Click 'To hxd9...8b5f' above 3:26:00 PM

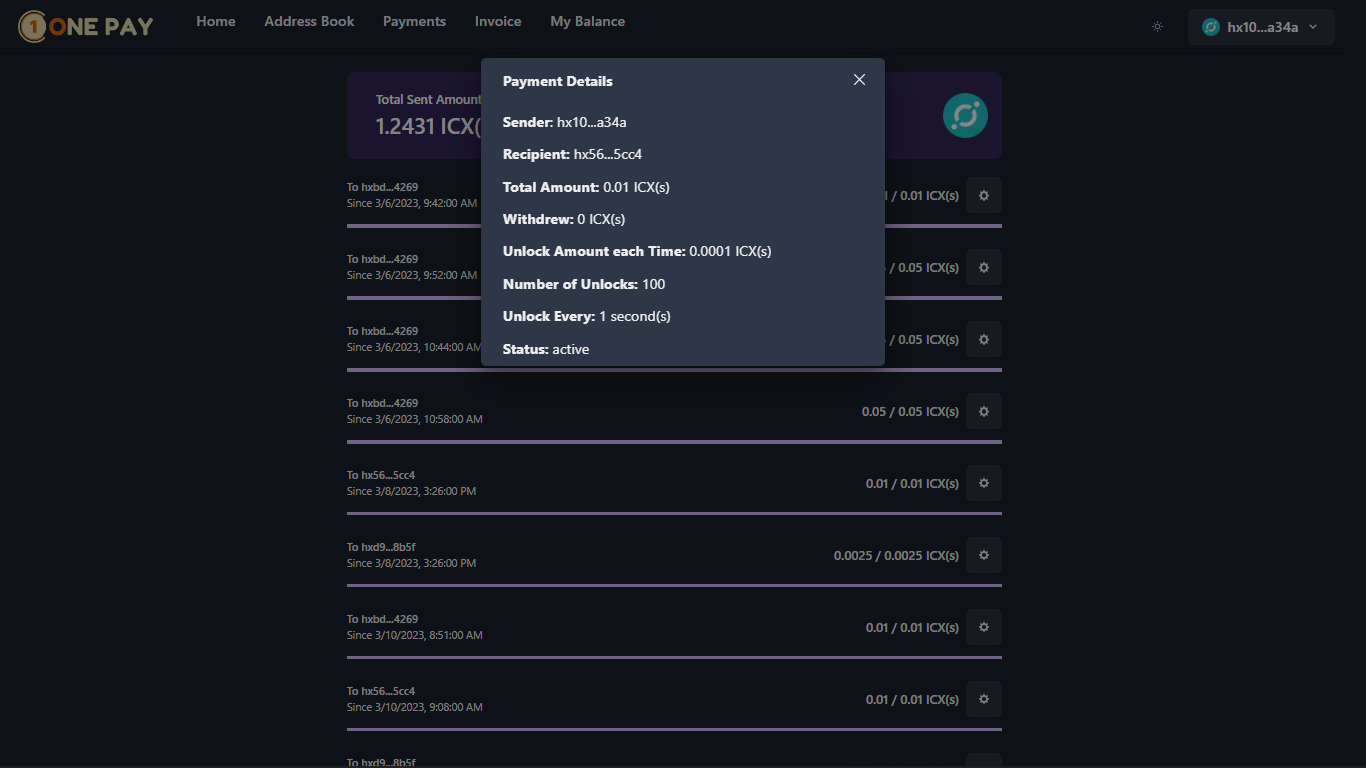pos(381,547)
